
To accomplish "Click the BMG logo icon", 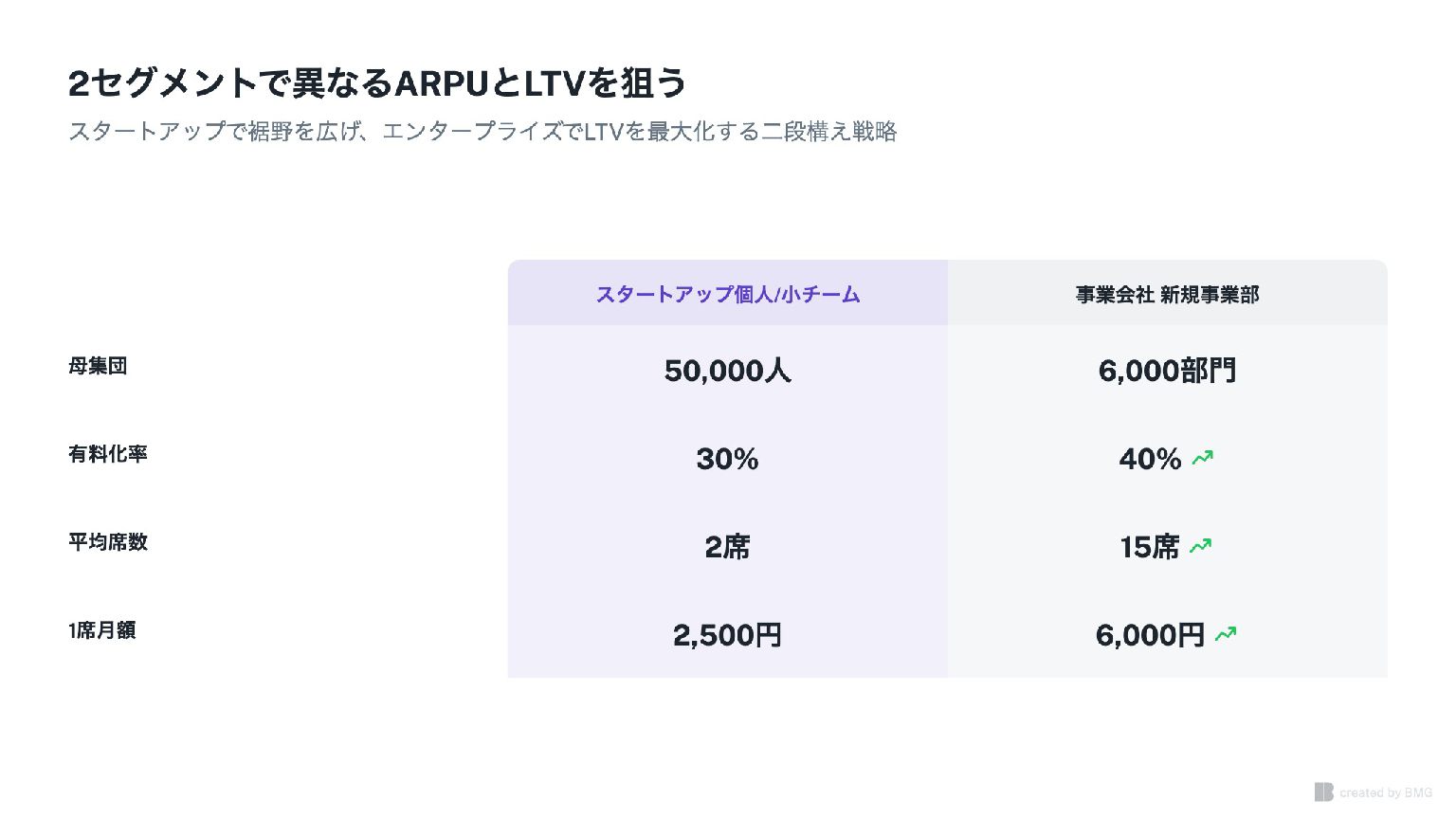I will pos(1323,792).
